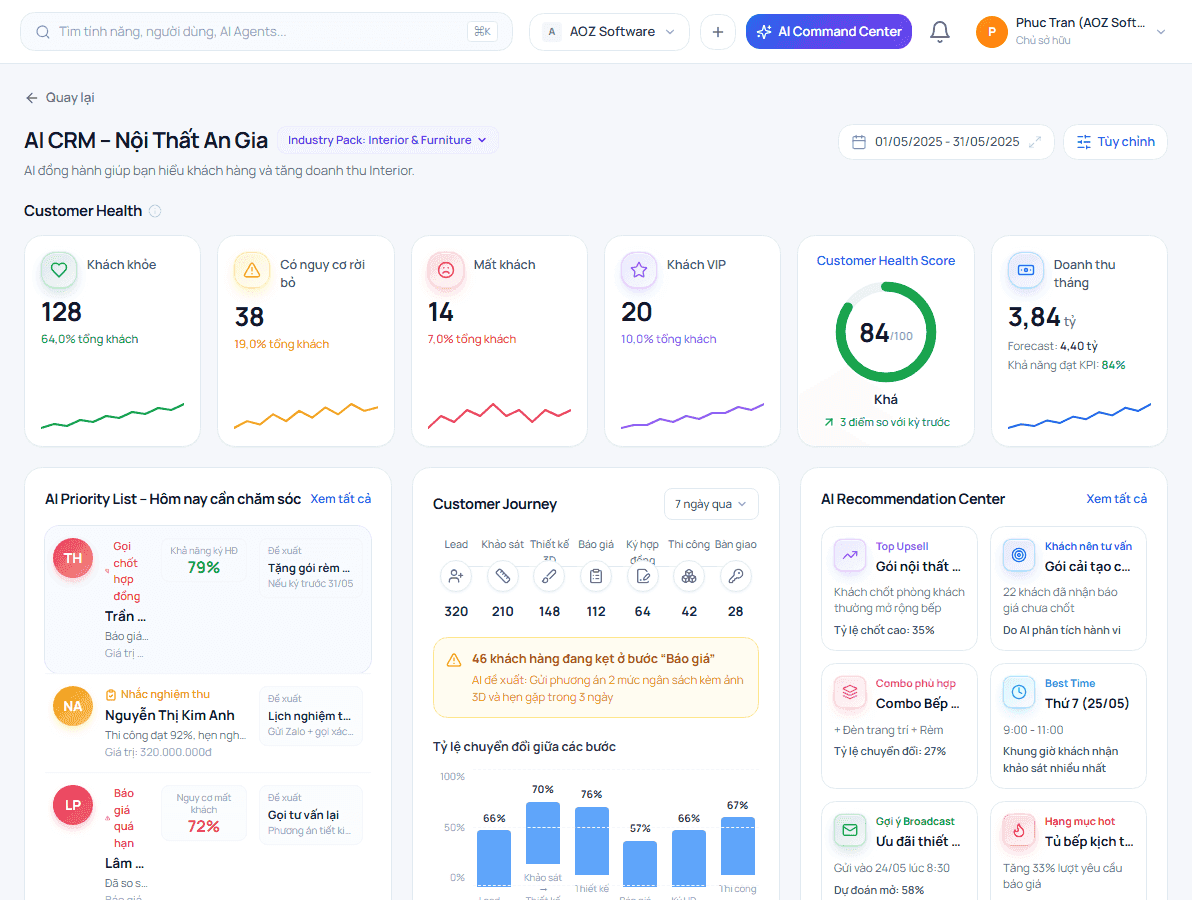
Task: Click the Báo giá clipboard stage icon
Action: click(596, 576)
